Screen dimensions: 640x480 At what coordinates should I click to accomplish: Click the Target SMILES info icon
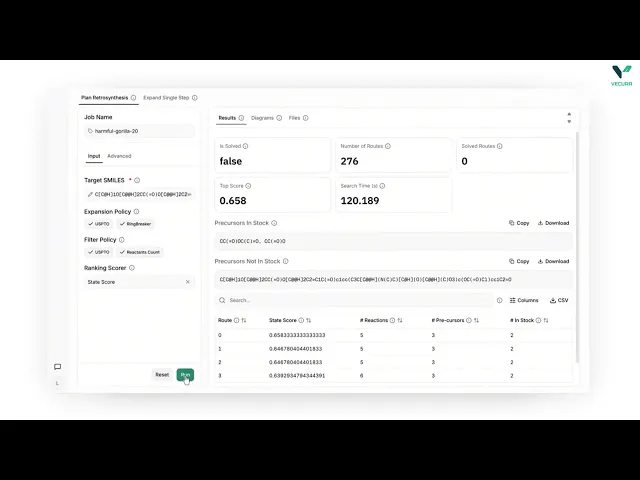137,180
